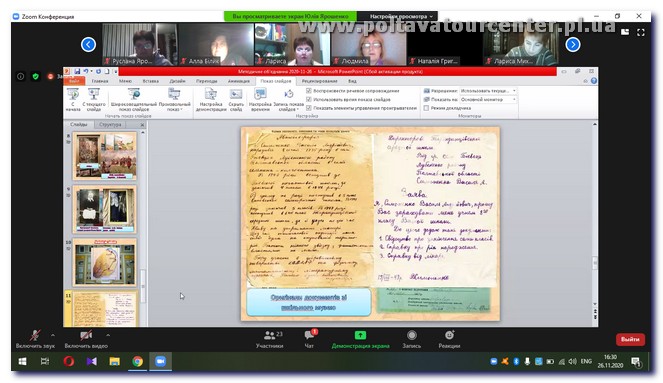Toggle Использовать время показа слайдов checkbox
This screenshot has height=383, width=663.
309,99
